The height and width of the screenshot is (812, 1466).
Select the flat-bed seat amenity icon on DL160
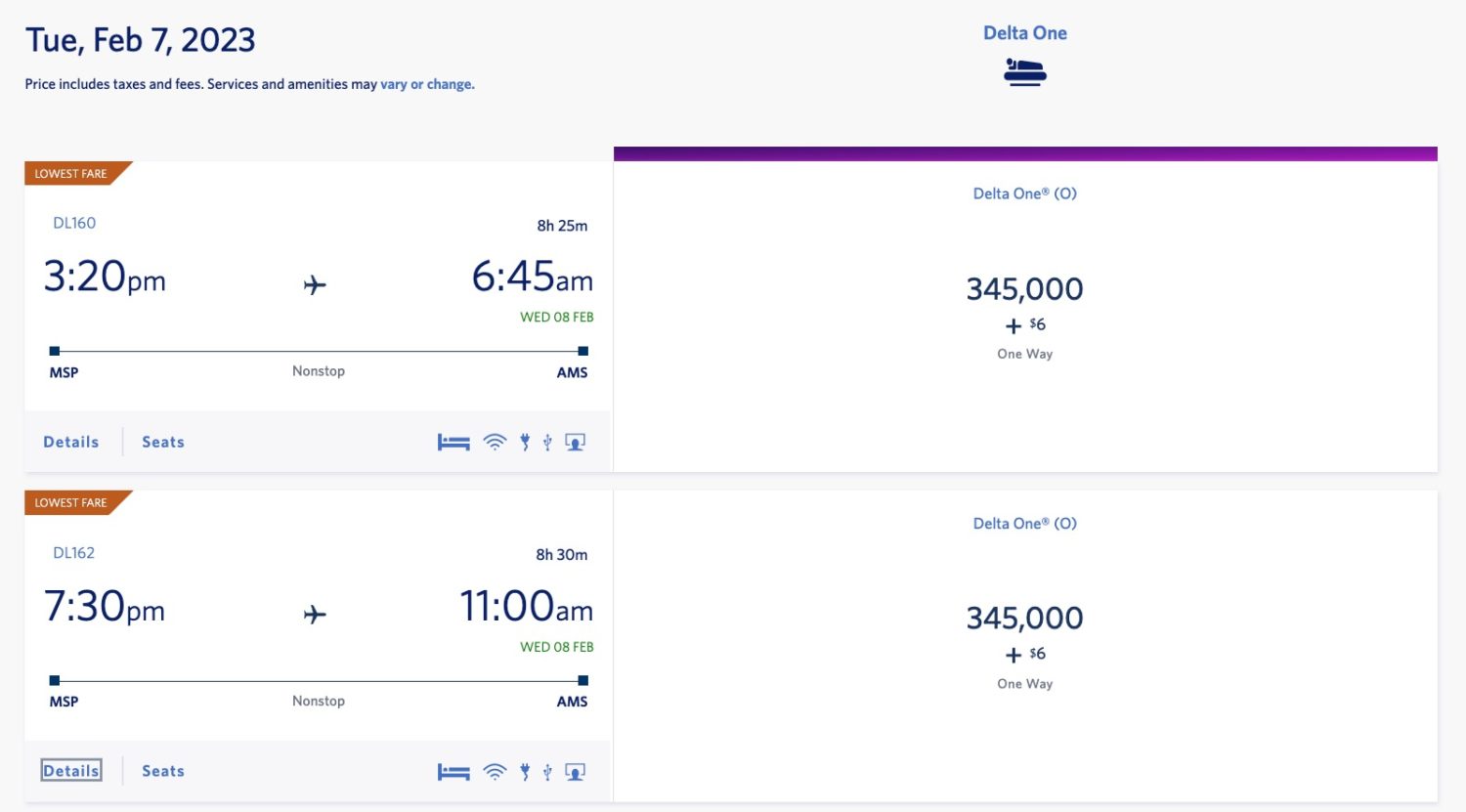pos(453,442)
